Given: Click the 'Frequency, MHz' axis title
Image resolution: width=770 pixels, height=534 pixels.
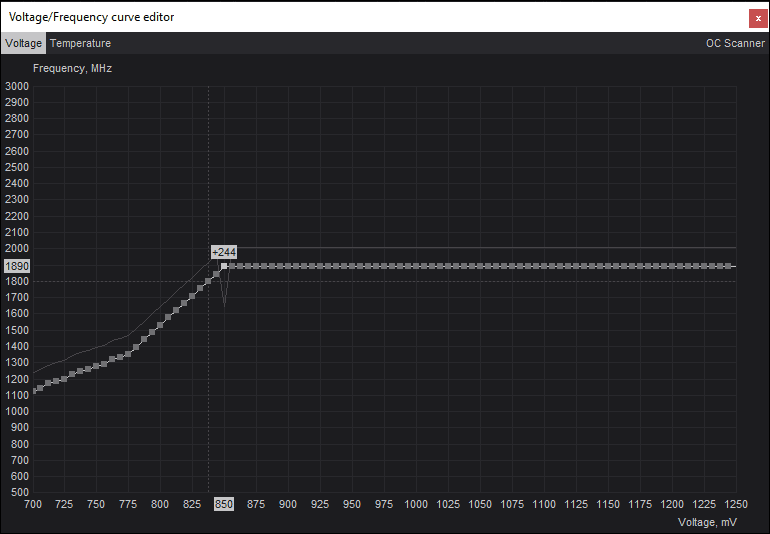Looking at the screenshot, I should 72,68.
